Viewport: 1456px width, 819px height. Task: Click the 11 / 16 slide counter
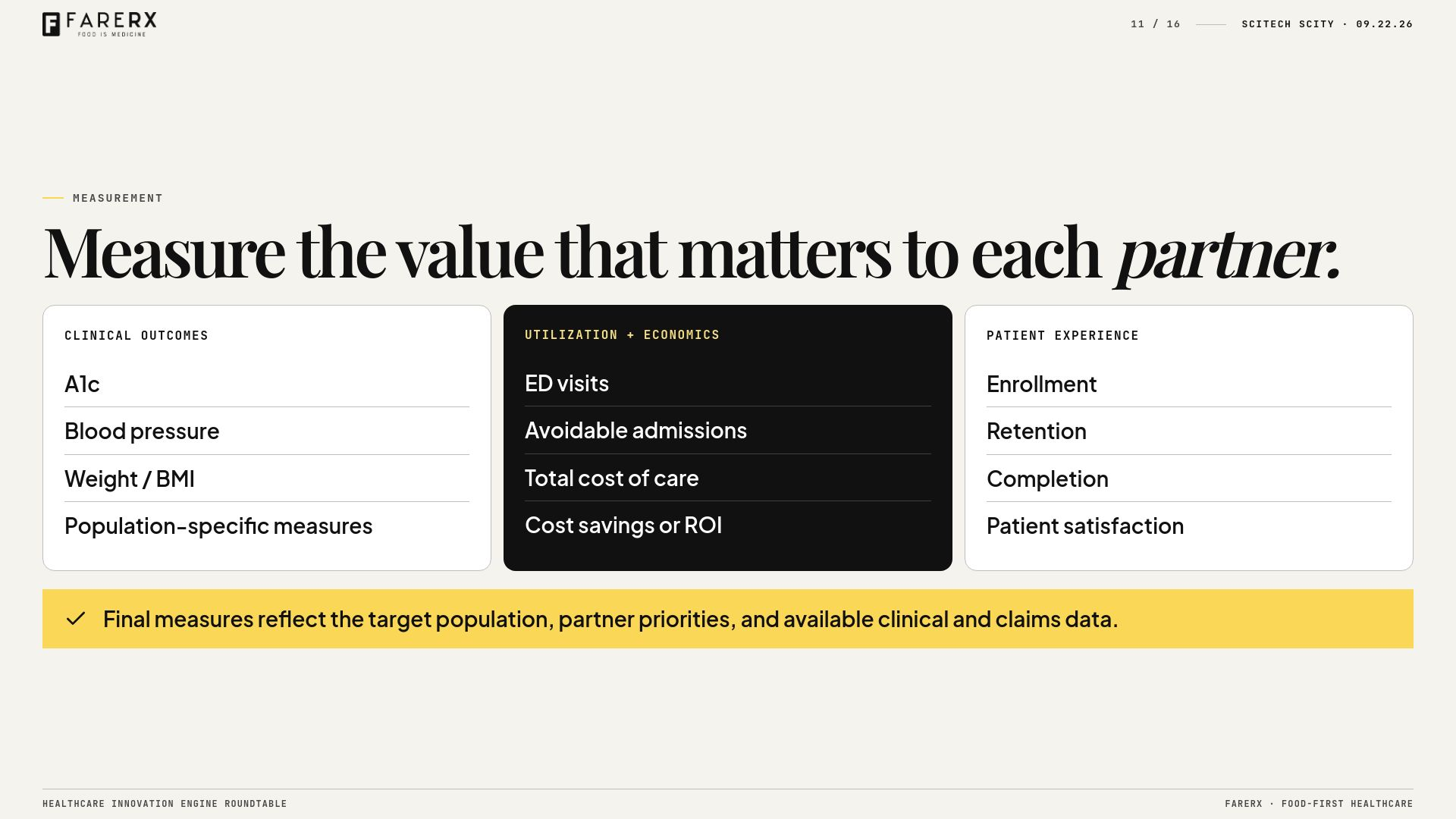pyautogui.click(x=1155, y=24)
